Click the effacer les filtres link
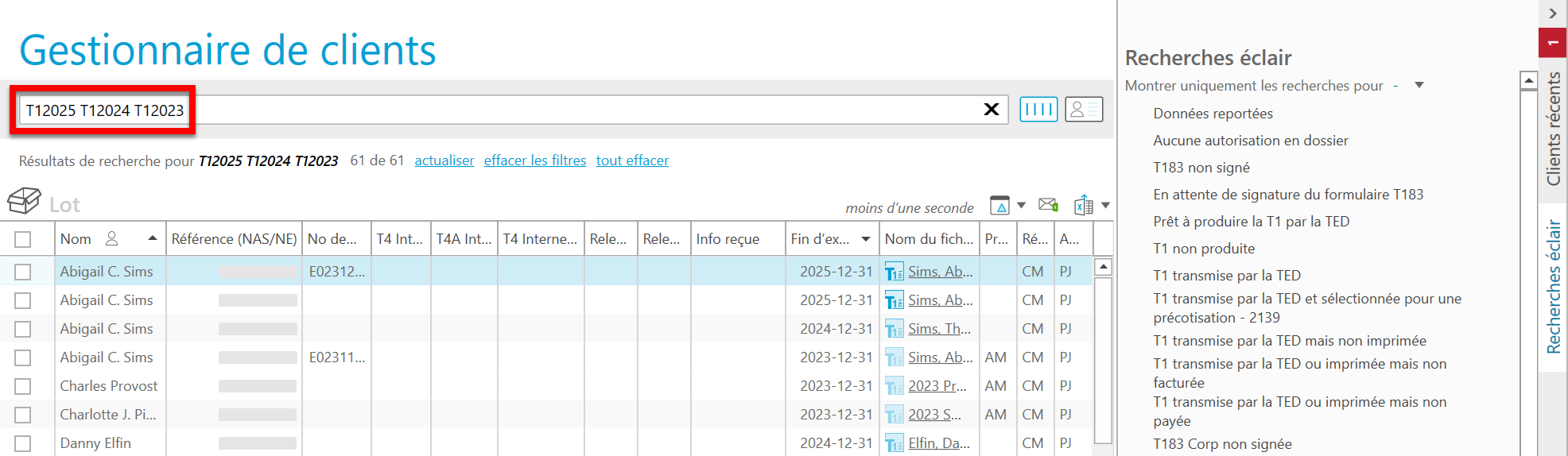This screenshot has height=456, width=1568. 534,160
